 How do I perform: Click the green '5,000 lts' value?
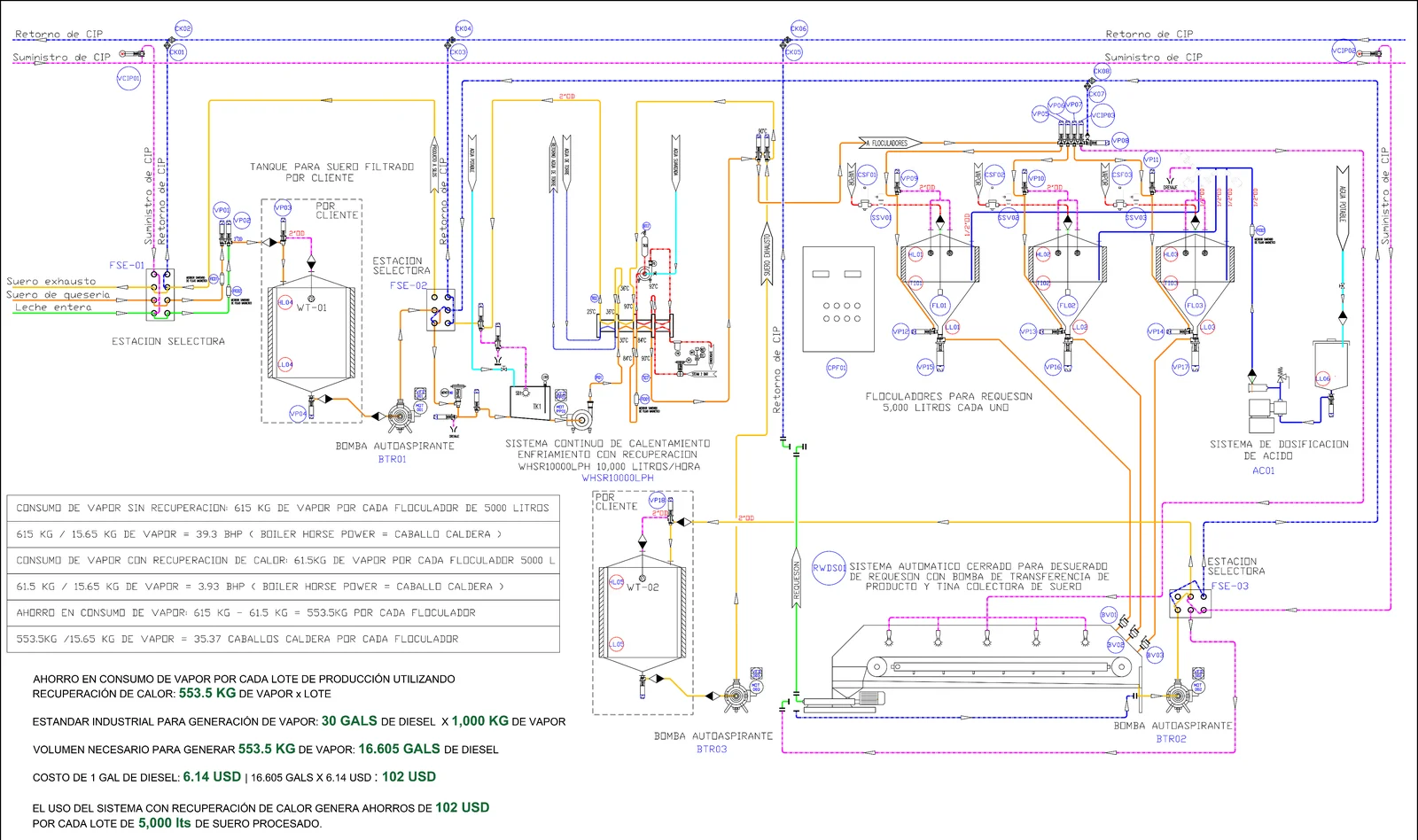(x=164, y=823)
